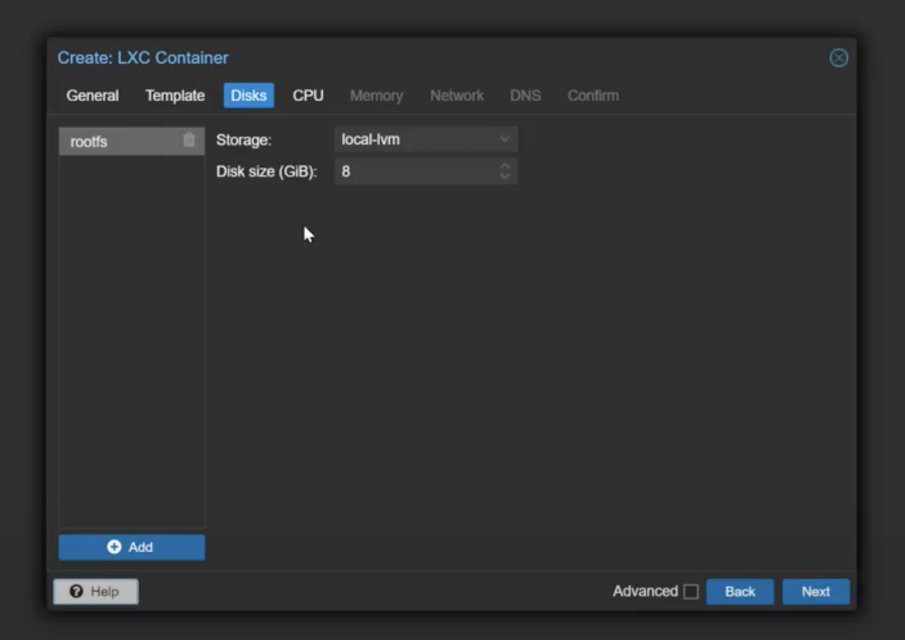The image size is (905, 640).
Task: Switch to the General tab
Action: [92, 96]
